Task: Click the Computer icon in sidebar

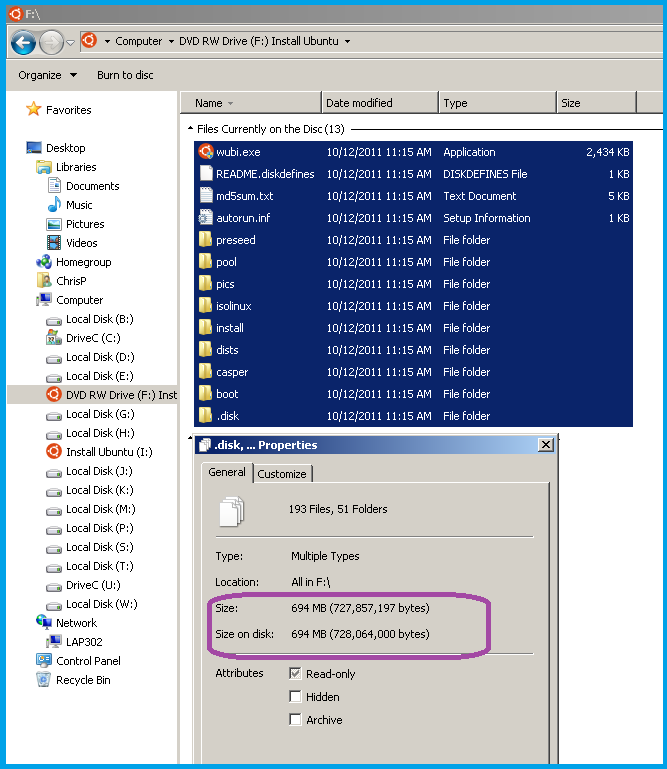Action: 44,300
